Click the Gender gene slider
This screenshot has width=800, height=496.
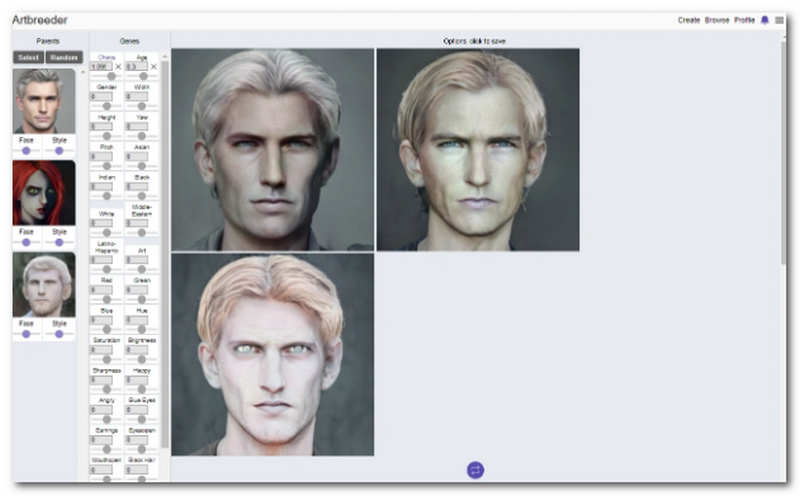[107, 105]
